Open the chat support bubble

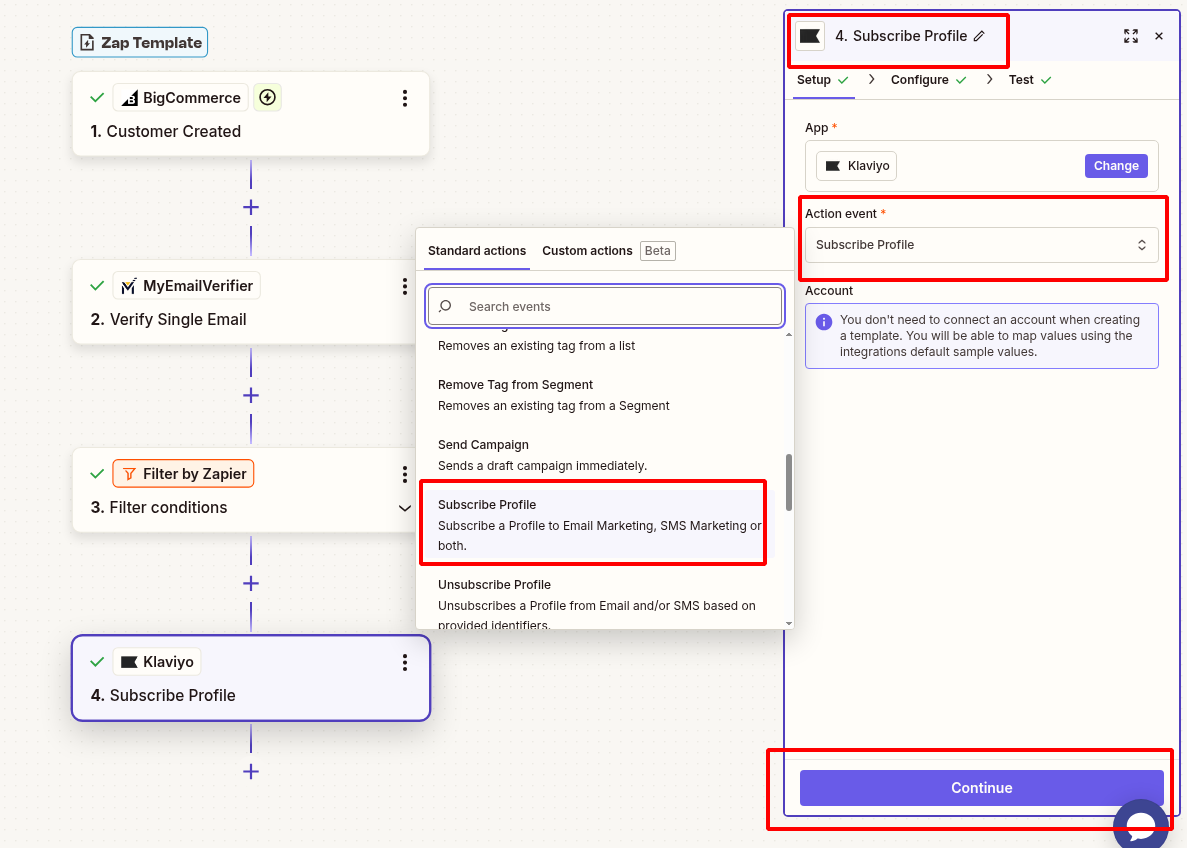click(1141, 824)
